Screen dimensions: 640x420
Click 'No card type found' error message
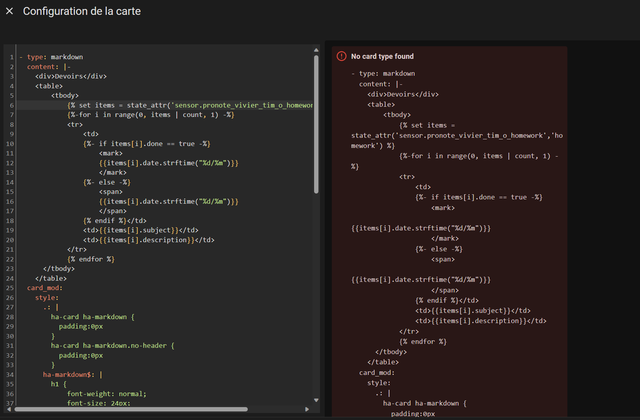coord(382,56)
